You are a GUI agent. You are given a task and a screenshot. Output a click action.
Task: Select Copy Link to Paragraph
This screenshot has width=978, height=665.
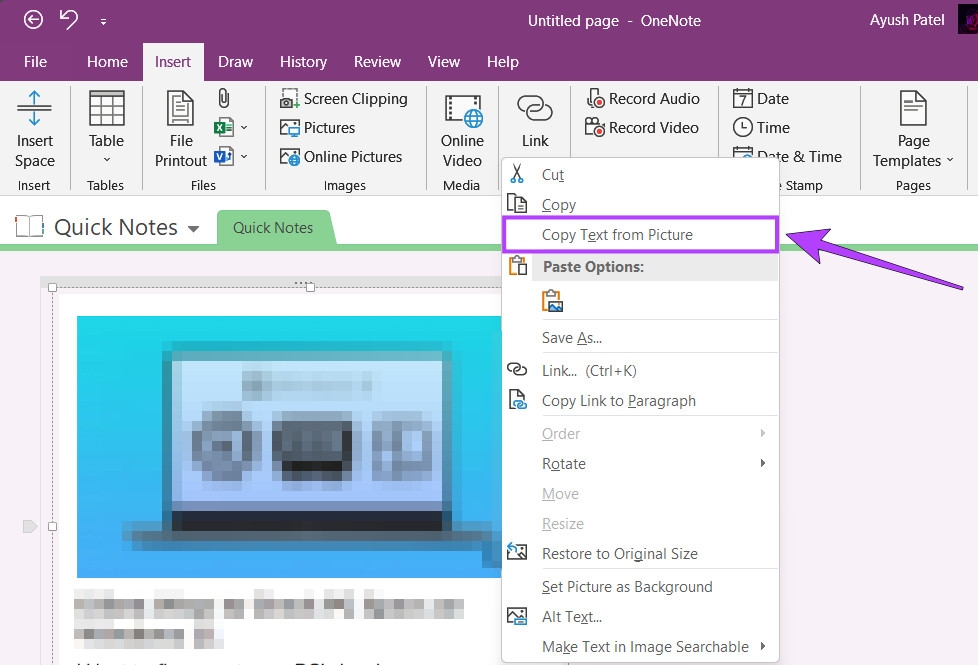(x=641, y=400)
